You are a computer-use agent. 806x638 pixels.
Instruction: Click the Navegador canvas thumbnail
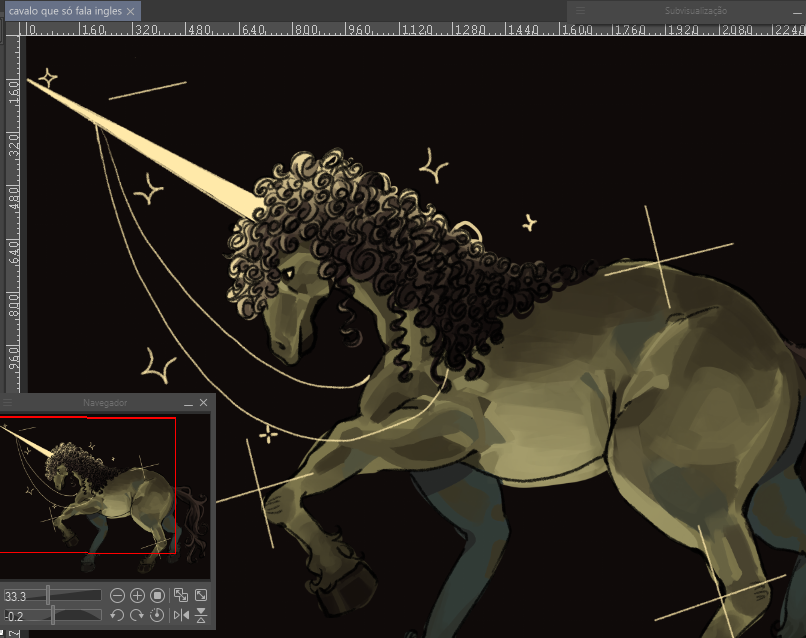(x=105, y=495)
